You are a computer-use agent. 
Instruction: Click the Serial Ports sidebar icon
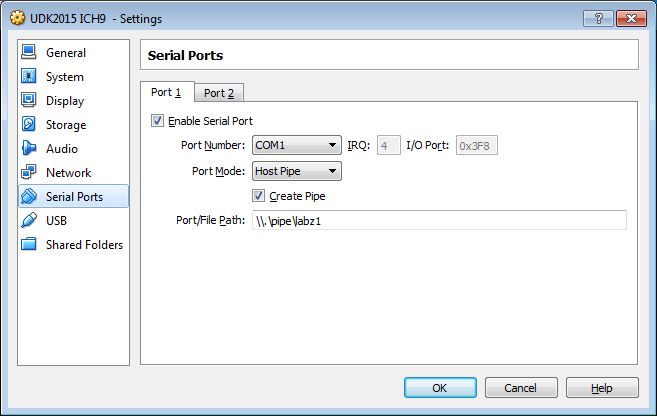click(x=28, y=196)
